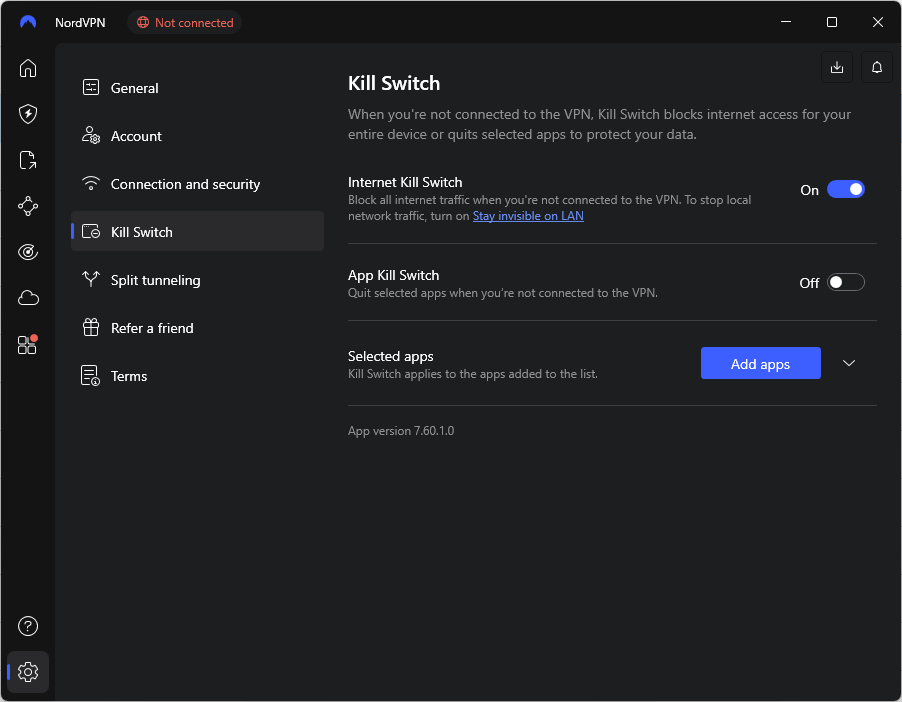902x702 pixels.
Task: Open the Help question mark icon
Action: (x=28, y=626)
